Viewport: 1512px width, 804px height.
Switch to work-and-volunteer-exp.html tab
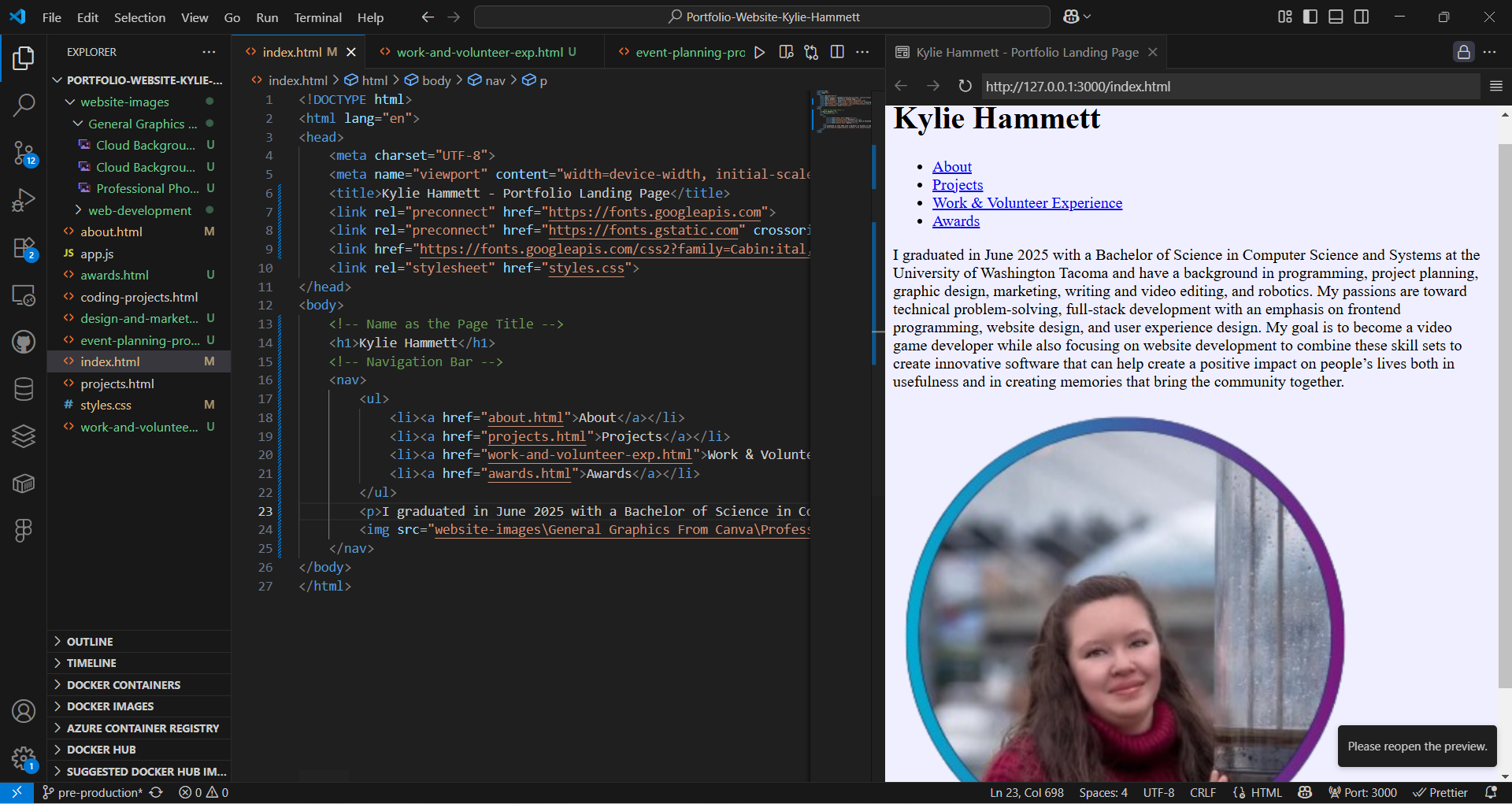(x=479, y=52)
